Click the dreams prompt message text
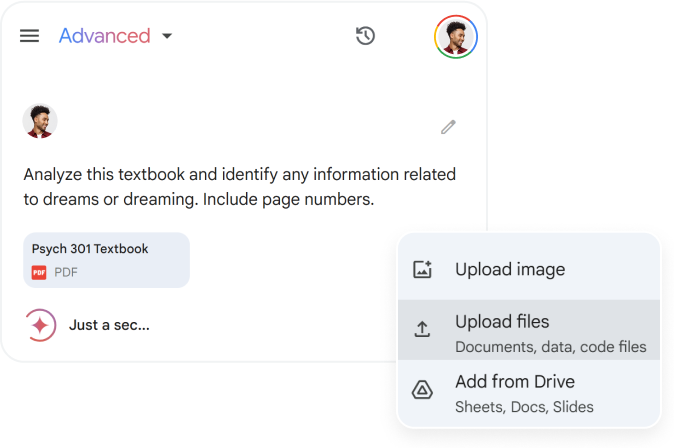The image size is (674, 448). click(239, 187)
